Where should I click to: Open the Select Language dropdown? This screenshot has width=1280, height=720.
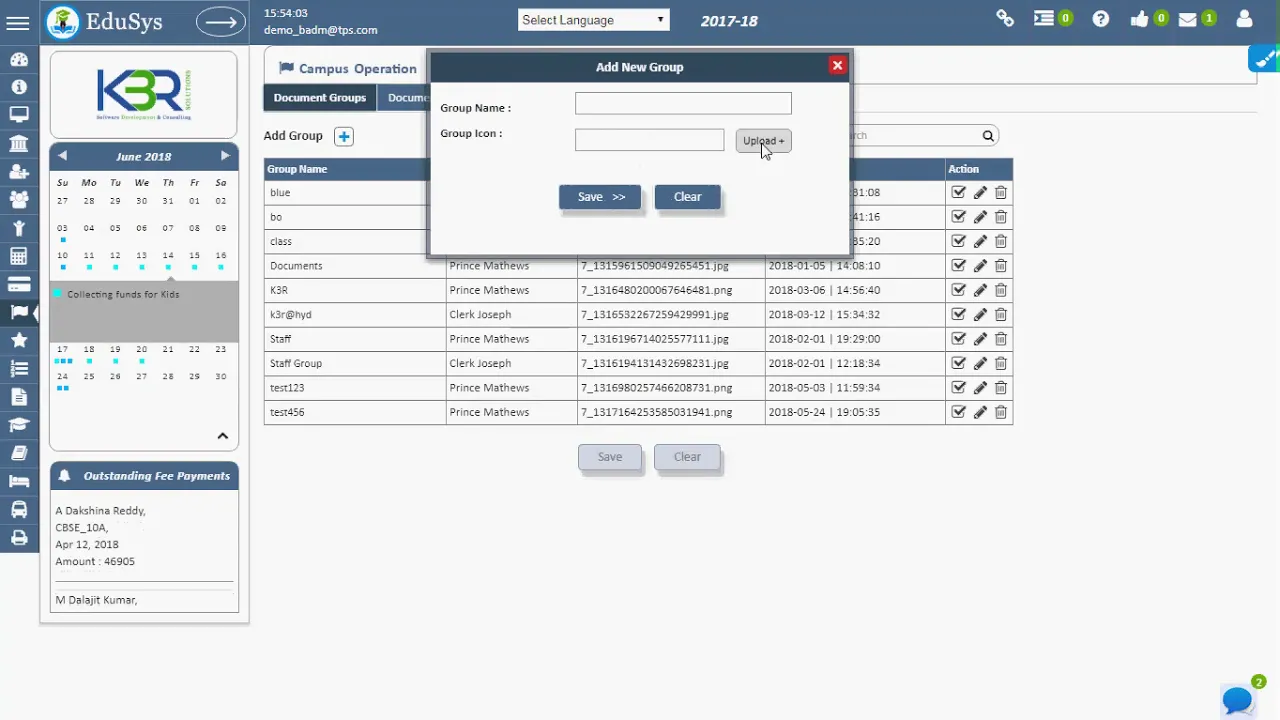594,20
